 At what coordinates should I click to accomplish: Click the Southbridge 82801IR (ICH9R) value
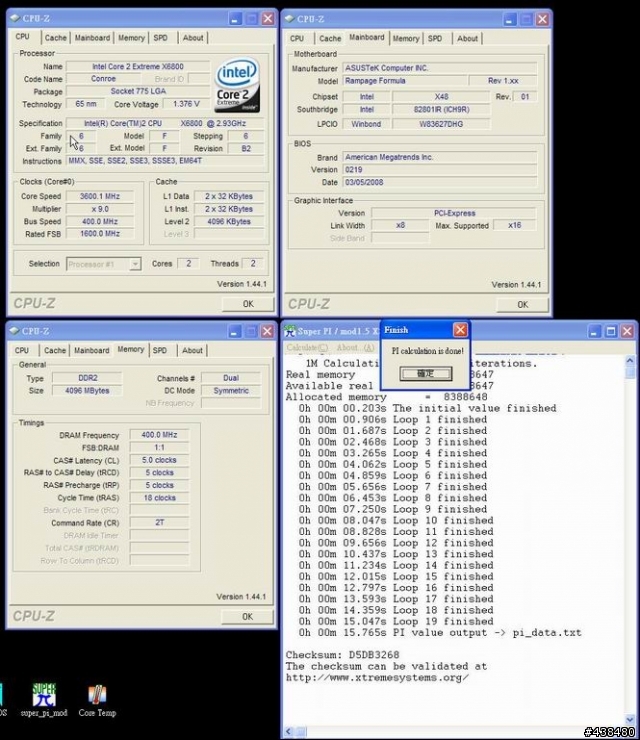[441, 109]
